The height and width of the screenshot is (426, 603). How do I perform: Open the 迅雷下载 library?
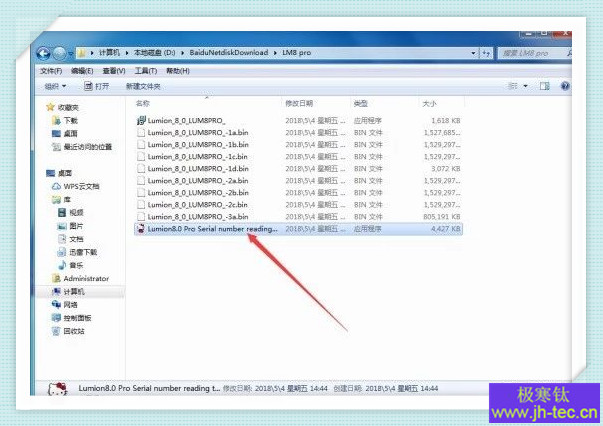pos(83,252)
